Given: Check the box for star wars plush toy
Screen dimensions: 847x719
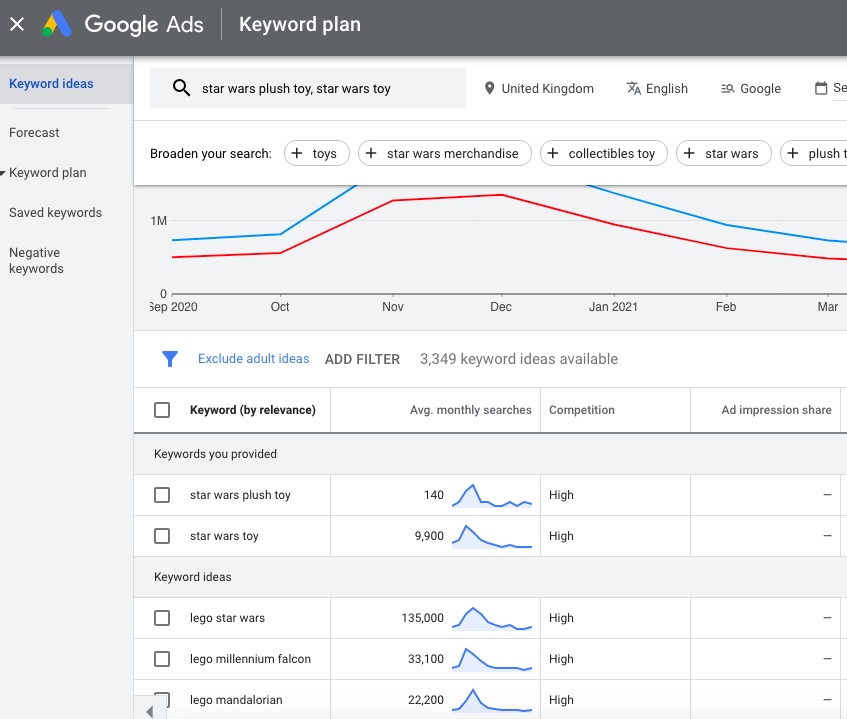Looking at the screenshot, I should 162,495.
